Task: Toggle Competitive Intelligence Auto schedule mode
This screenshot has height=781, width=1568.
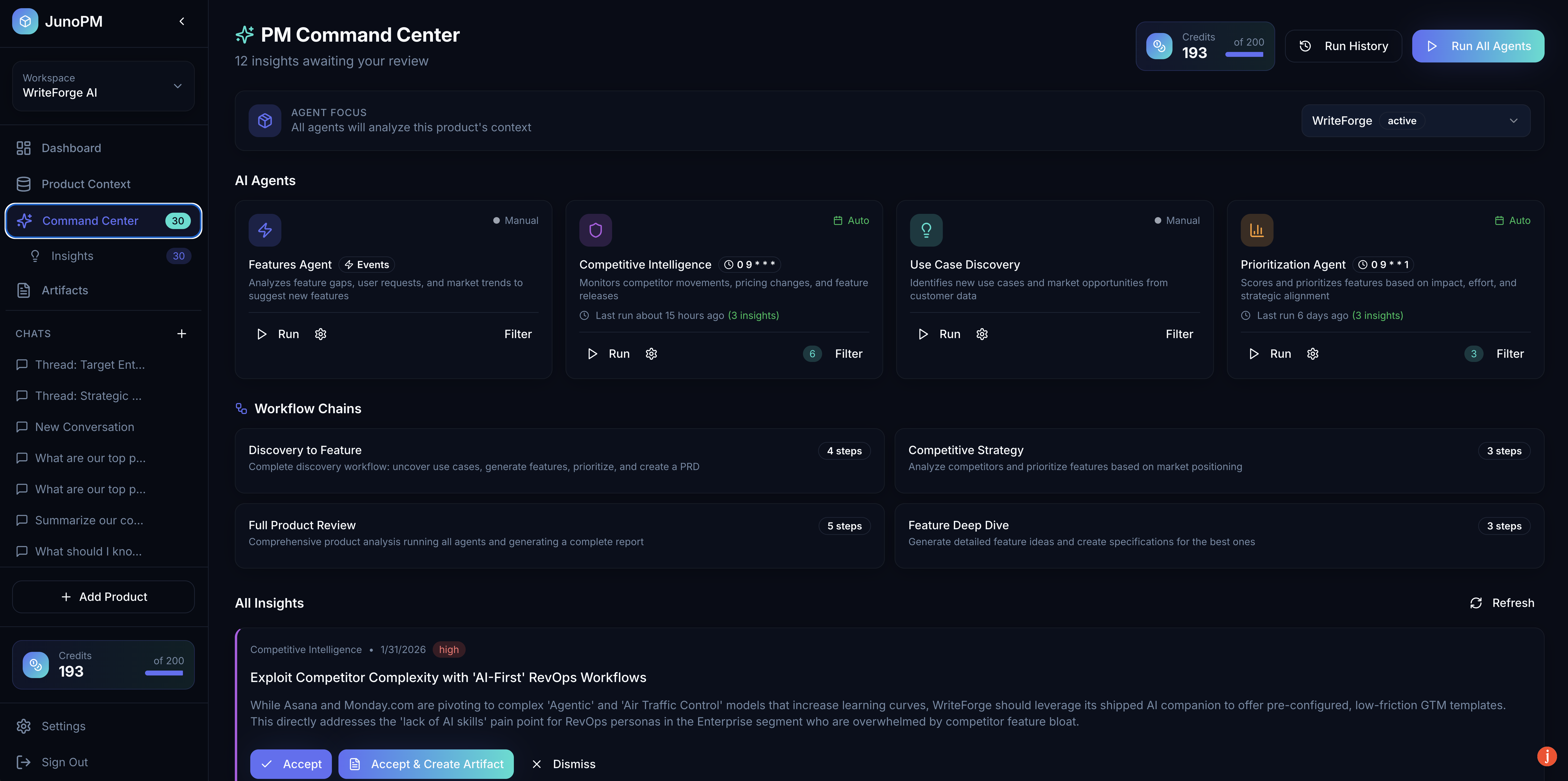Action: click(851, 220)
